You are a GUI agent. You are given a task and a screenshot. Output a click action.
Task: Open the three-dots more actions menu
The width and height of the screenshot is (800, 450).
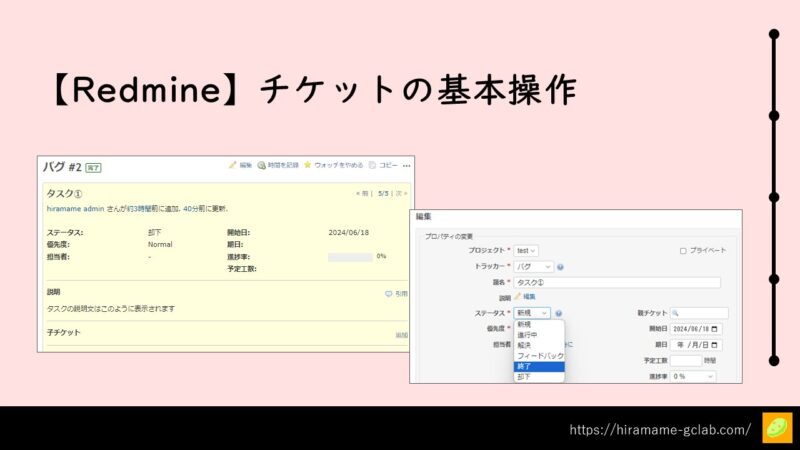[406, 166]
